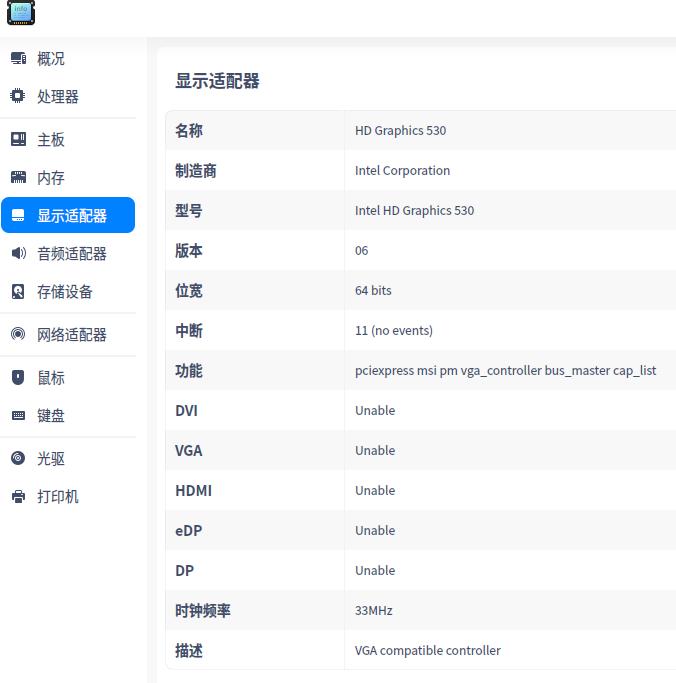Click the Unable value in eDP row
The image size is (676, 683).
pos(375,531)
